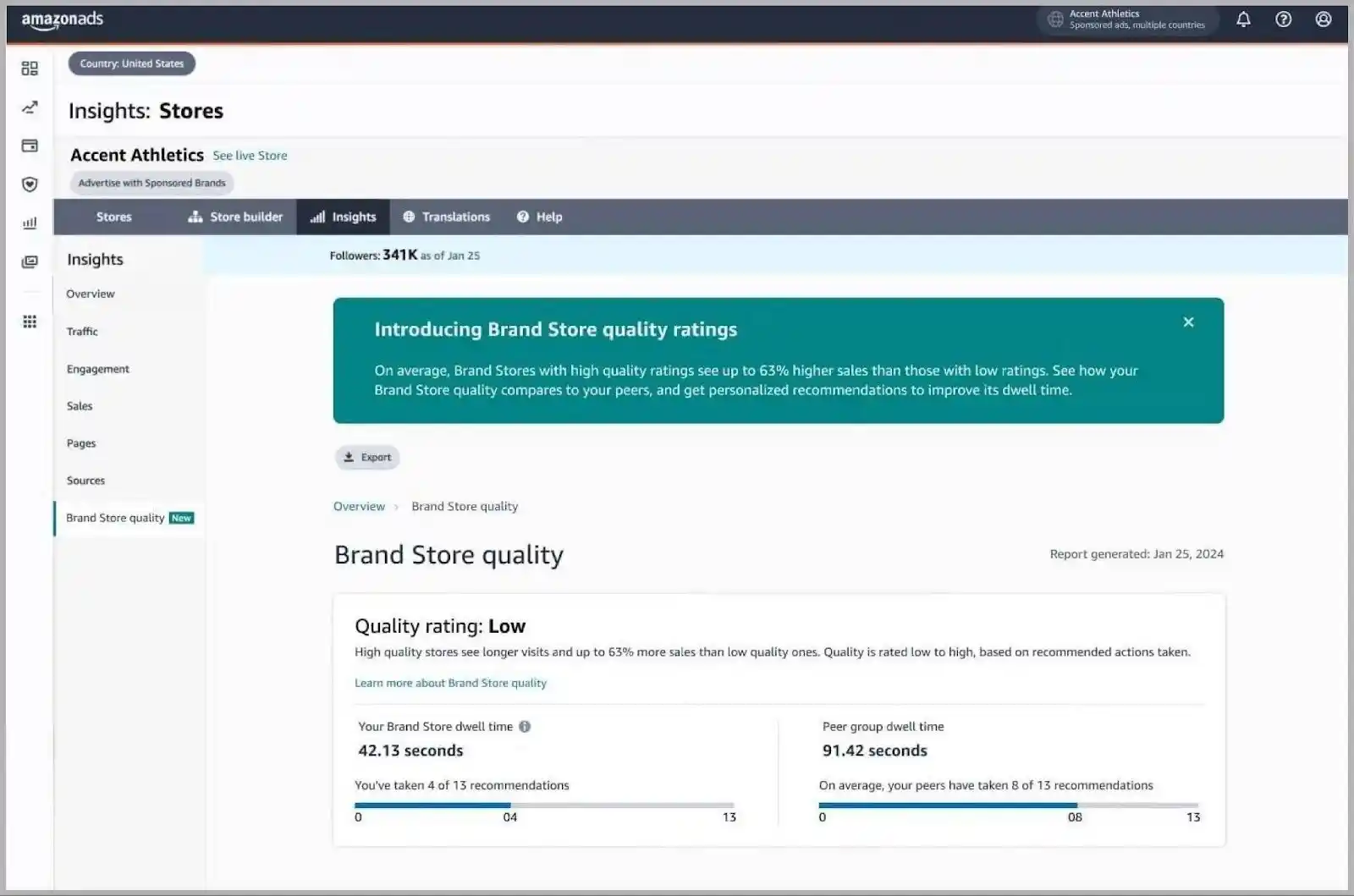Open the Translations tab
The width and height of the screenshot is (1354, 896).
coord(447,217)
